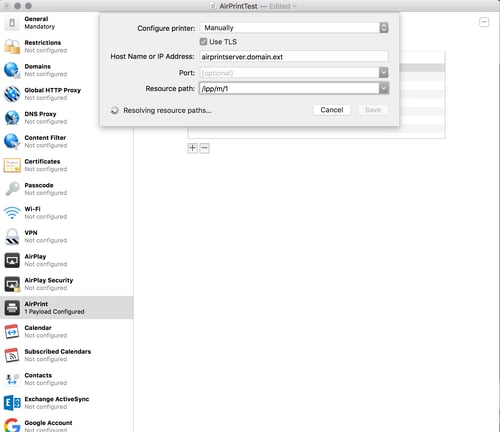500x432 pixels.
Task: Select the Contacts label in the sidebar
Action: 38,375
